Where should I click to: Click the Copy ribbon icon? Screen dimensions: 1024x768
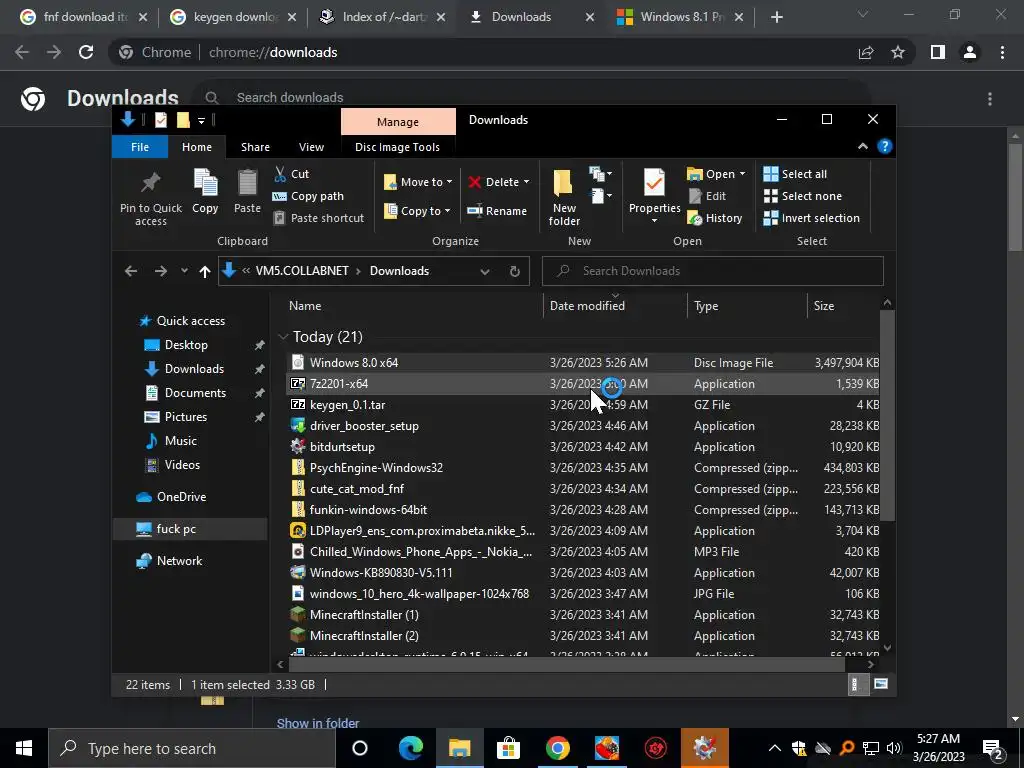[205, 191]
